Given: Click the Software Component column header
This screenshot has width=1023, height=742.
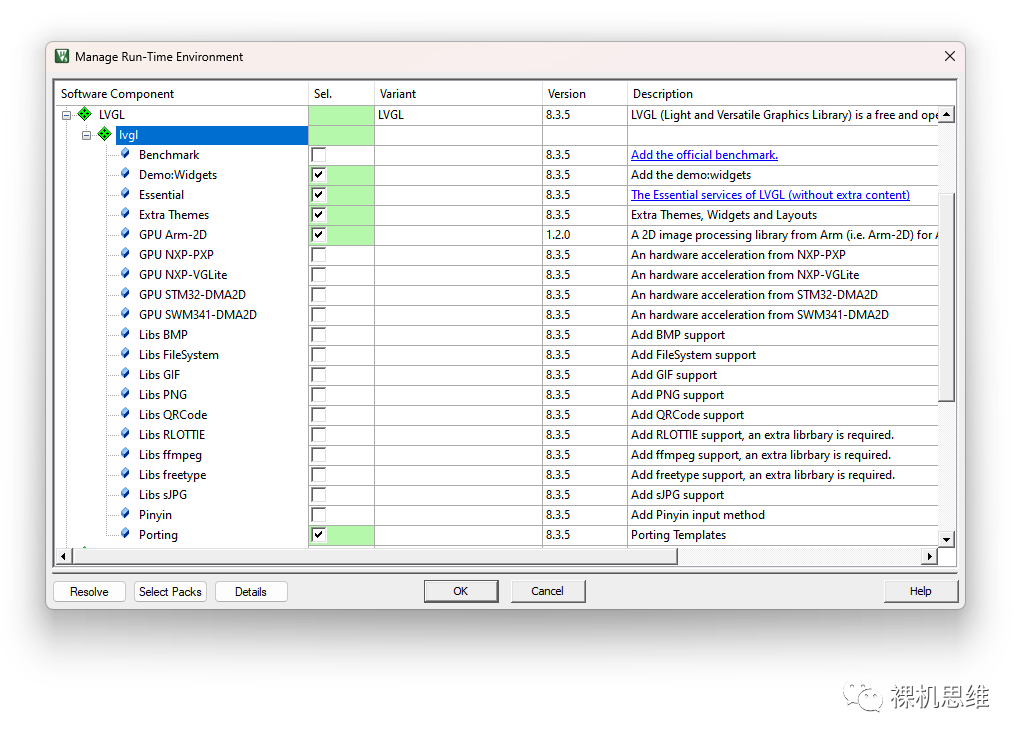Looking at the screenshot, I should 181,93.
